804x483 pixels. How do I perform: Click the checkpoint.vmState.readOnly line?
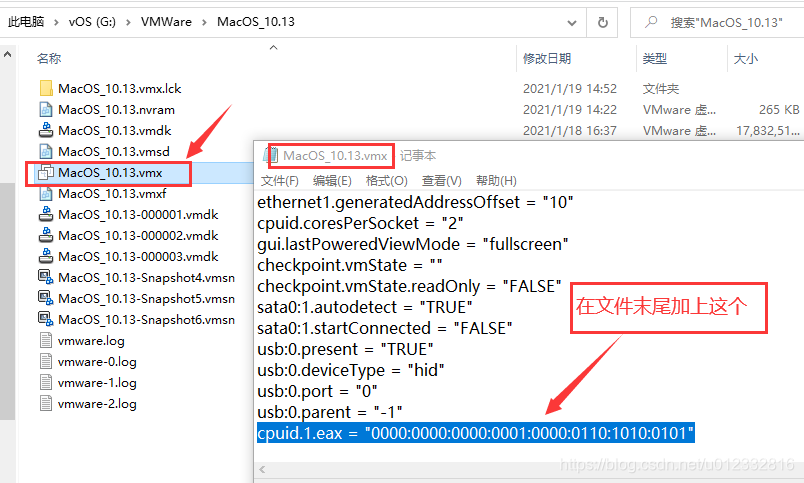coord(409,286)
